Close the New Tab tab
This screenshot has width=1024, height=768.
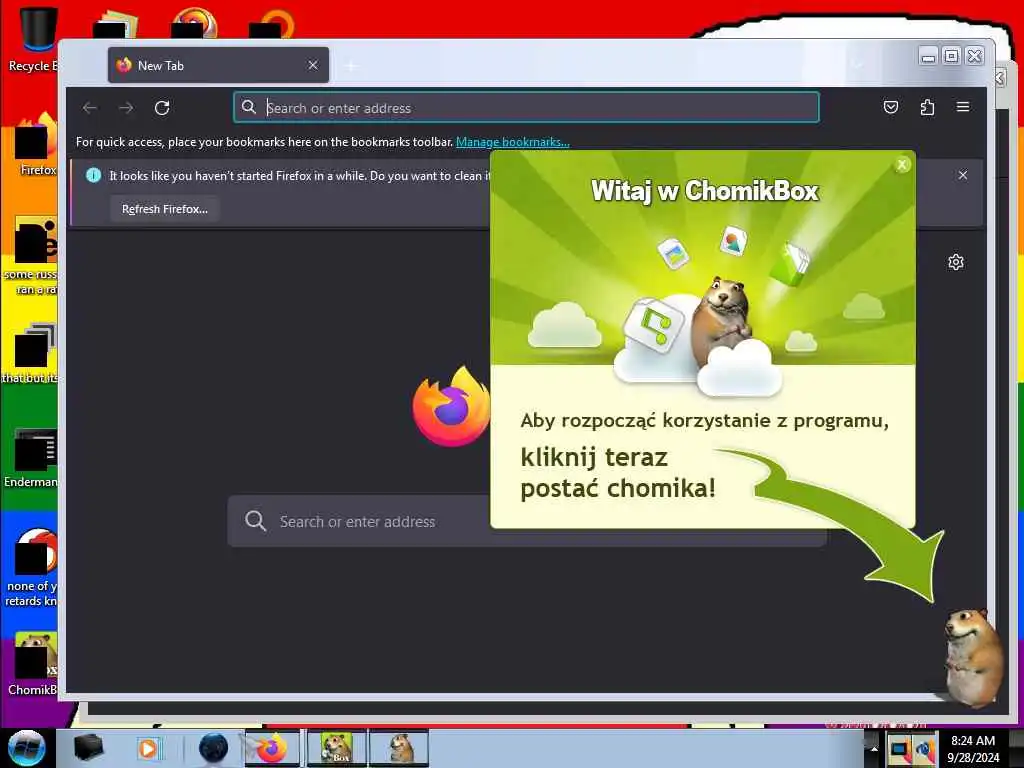coord(313,65)
